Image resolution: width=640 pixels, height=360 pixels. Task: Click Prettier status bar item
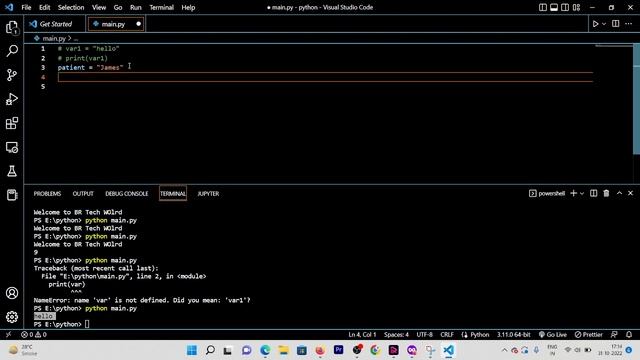(588, 334)
